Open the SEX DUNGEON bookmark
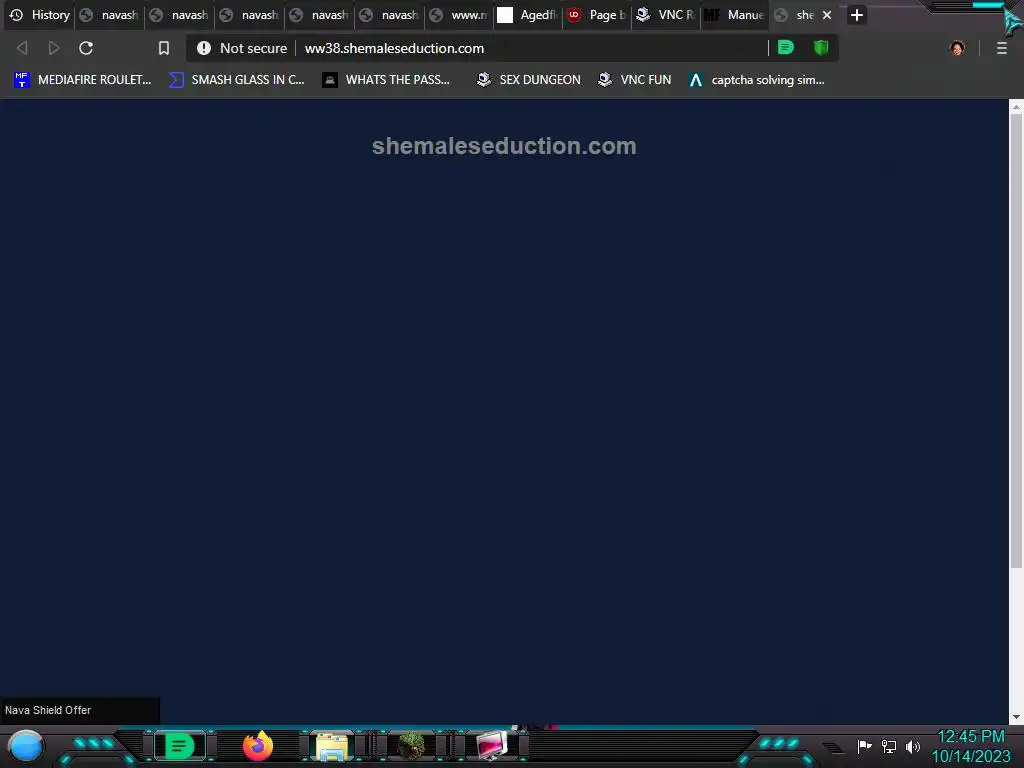Viewport: 1024px width, 768px height. (528, 80)
